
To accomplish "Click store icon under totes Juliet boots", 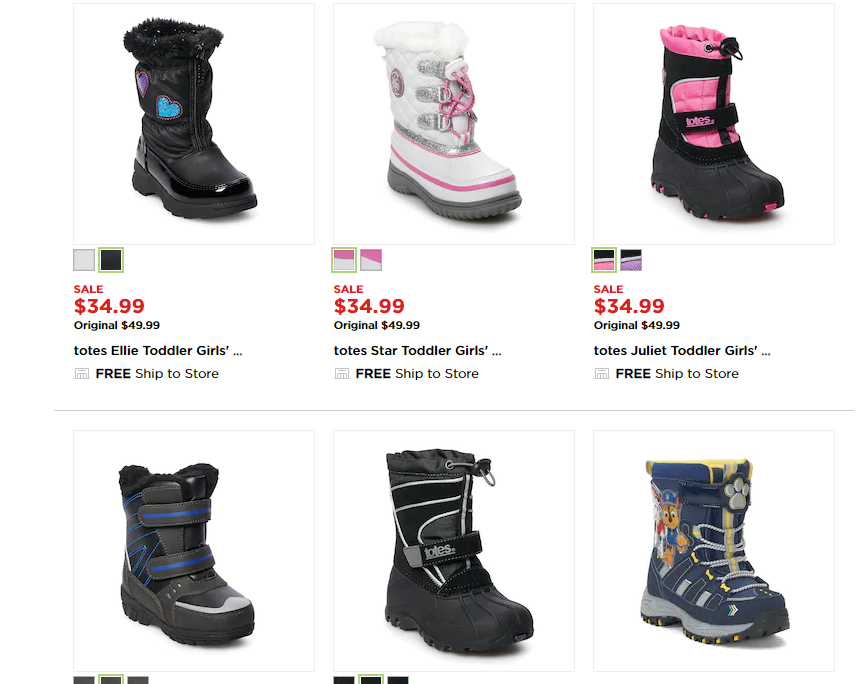I will coord(601,374).
